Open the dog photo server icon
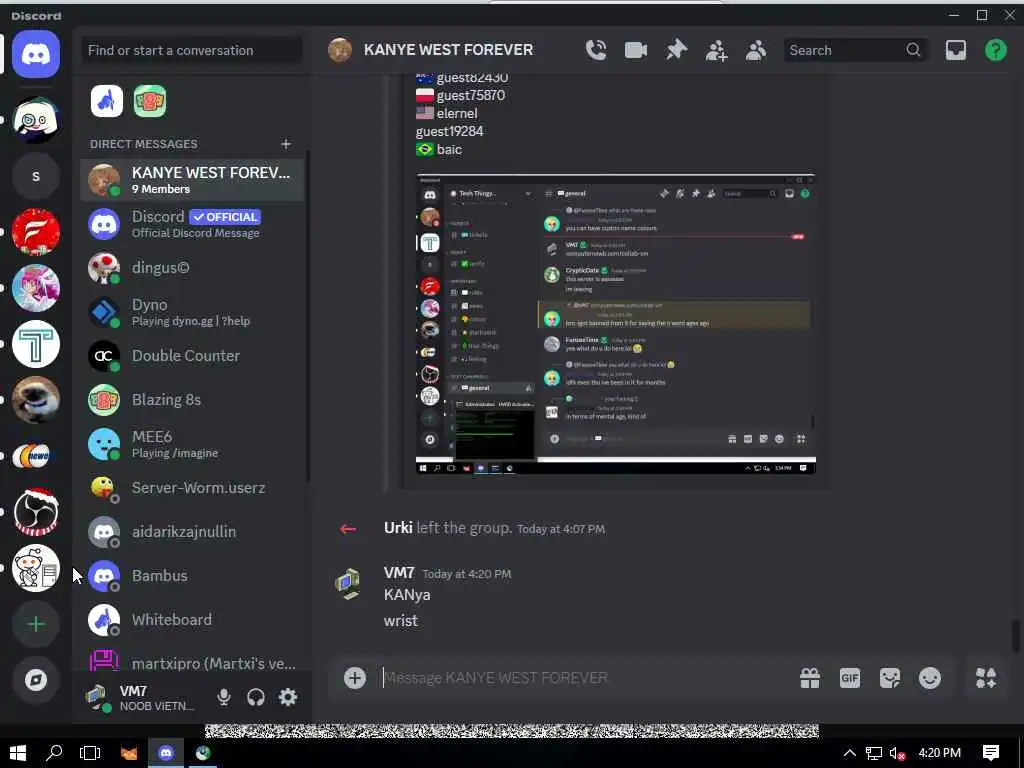Screen dimensions: 1024x768 36,400
